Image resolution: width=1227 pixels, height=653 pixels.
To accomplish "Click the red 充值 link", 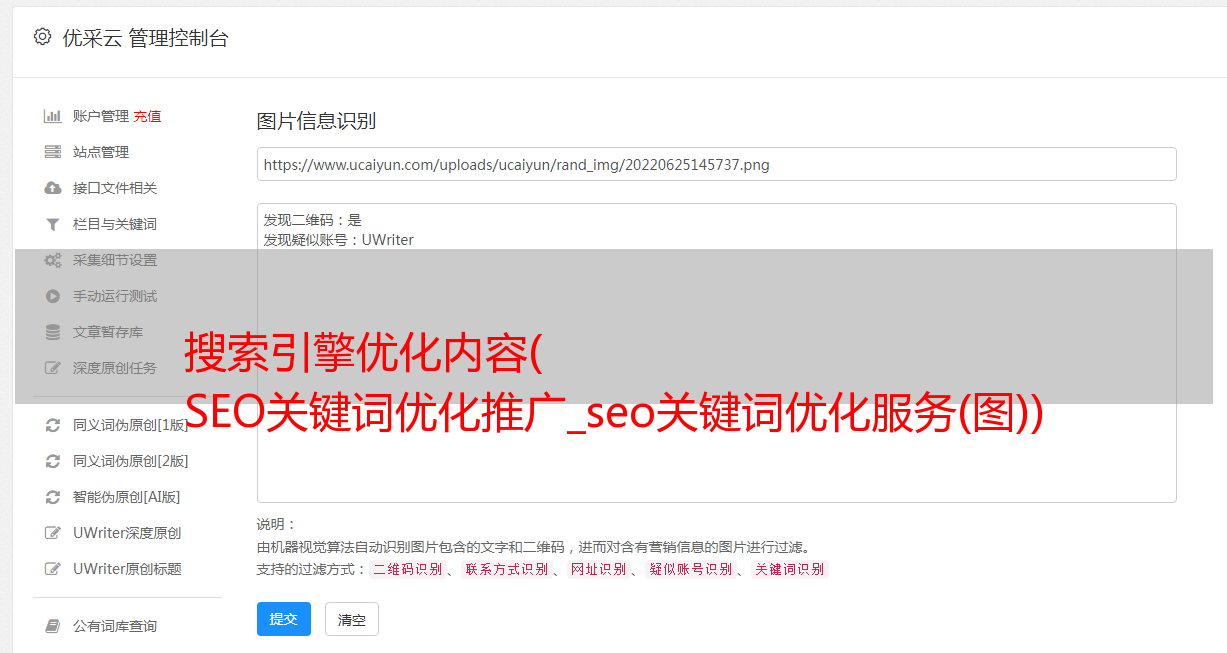I will tap(147, 116).
